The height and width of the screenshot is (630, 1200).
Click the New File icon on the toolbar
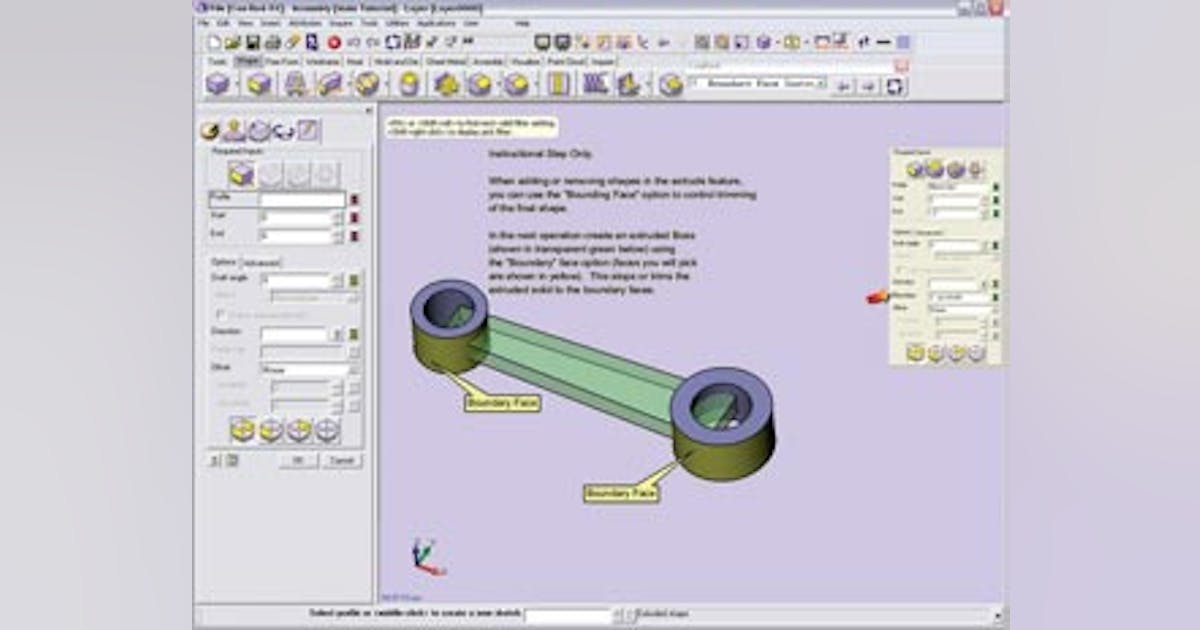[213, 40]
